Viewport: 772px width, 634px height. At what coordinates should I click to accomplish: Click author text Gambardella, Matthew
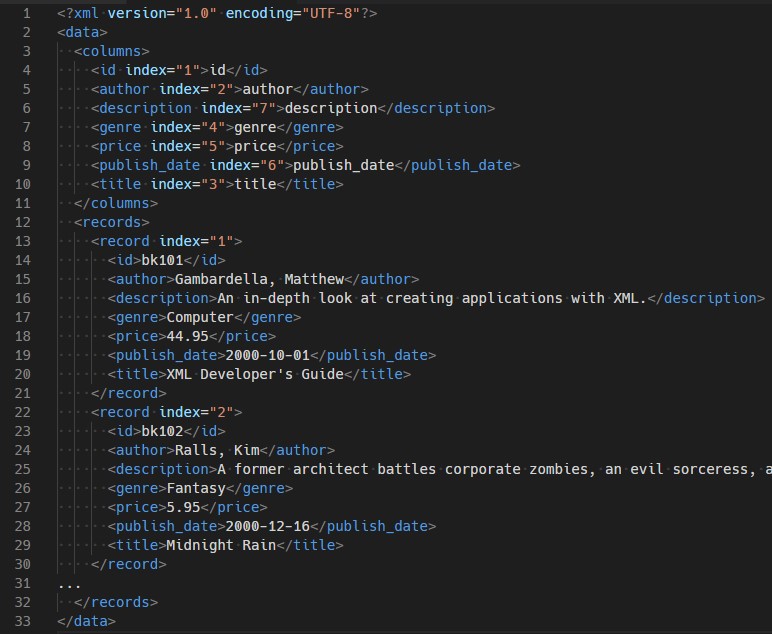tap(259, 279)
